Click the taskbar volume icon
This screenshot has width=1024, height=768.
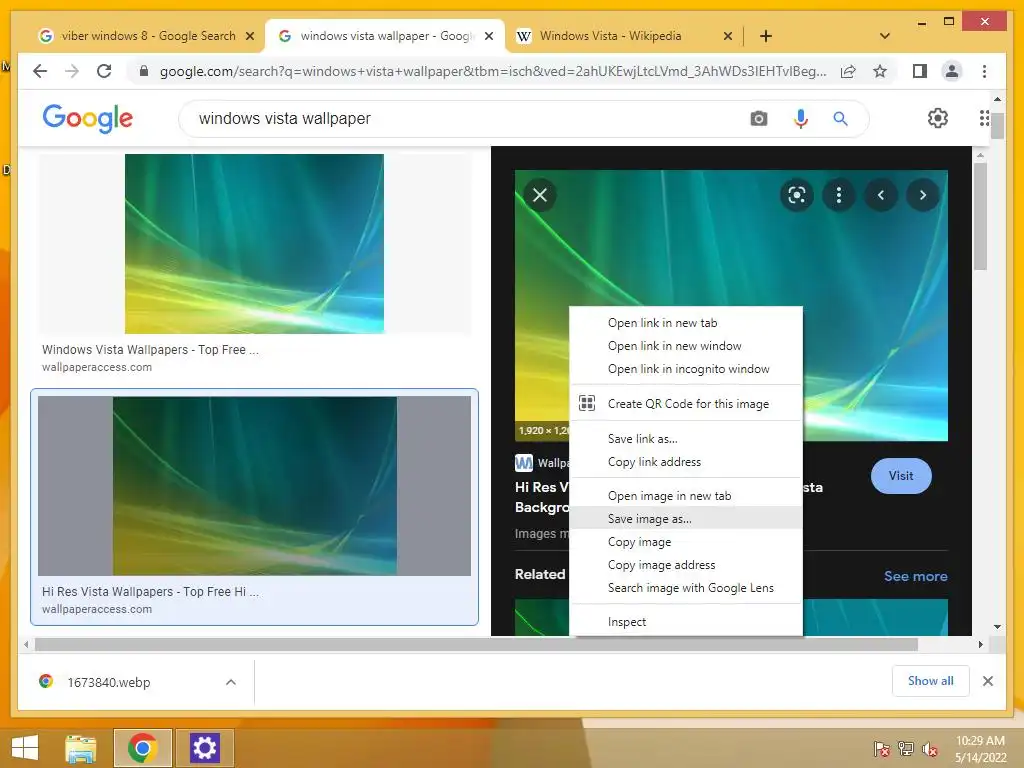pos(929,749)
